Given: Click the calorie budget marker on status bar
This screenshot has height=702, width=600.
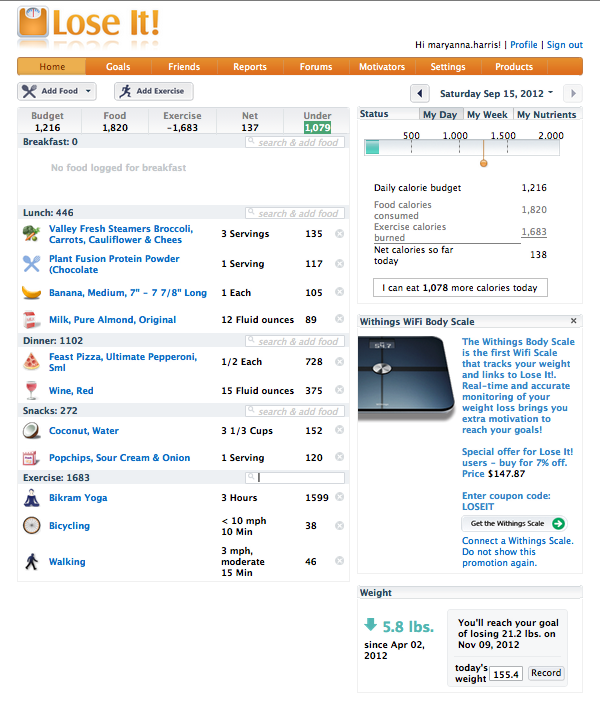Looking at the screenshot, I should [x=483, y=160].
